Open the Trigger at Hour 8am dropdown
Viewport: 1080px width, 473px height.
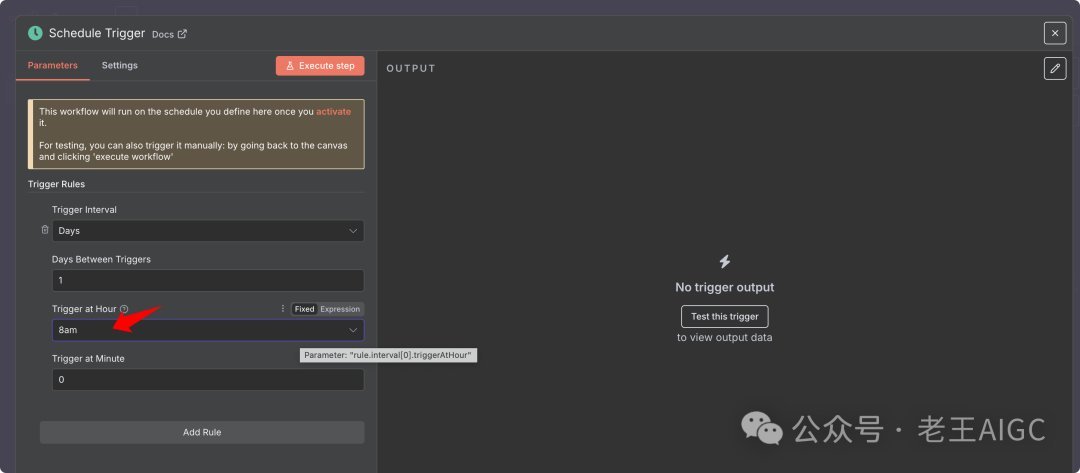[208, 330]
